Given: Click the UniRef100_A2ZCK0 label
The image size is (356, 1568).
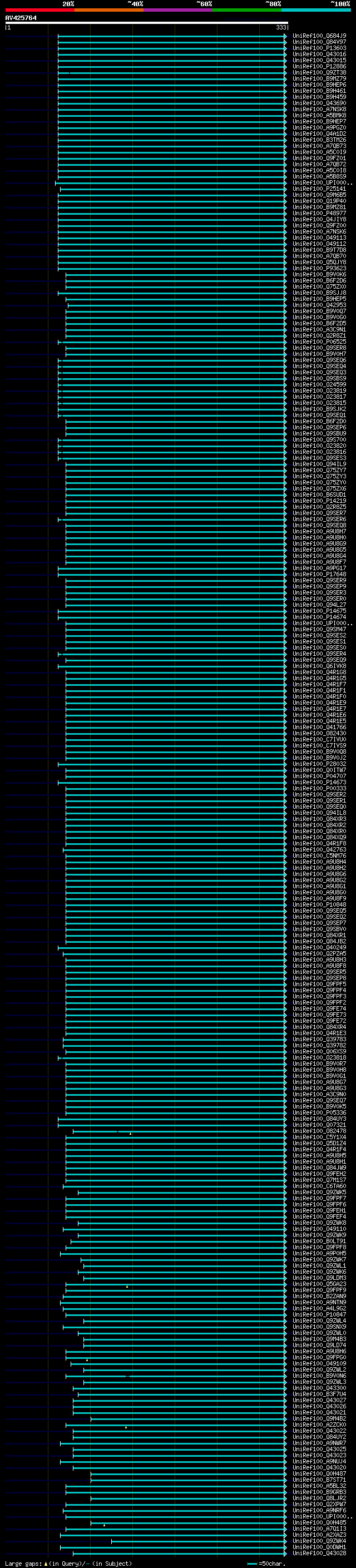Looking at the screenshot, I should 319,1424.
